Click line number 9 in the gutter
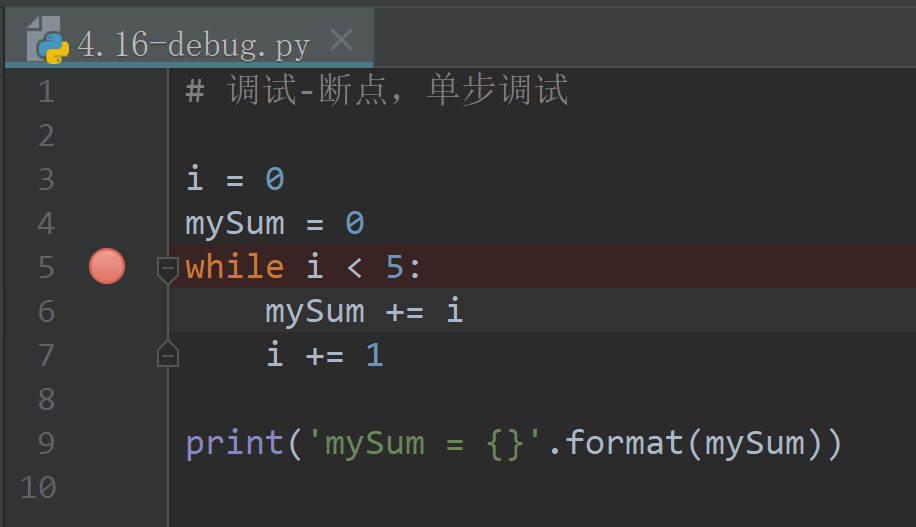This screenshot has height=527, width=916. 46,443
